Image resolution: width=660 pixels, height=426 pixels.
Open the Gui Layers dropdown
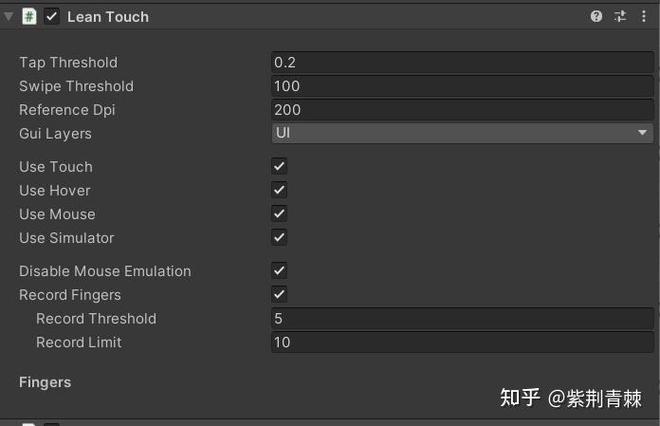[462, 133]
